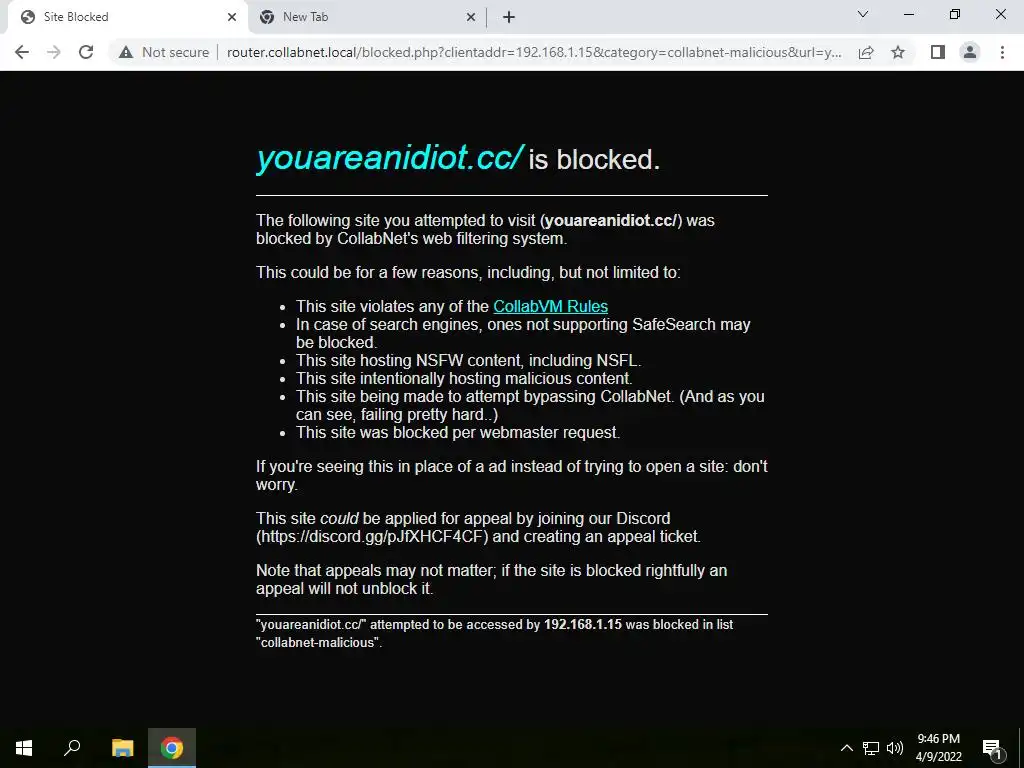Screen dimensions: 1024x768
Task: Reload the blocked page
Action: (86, 52)
